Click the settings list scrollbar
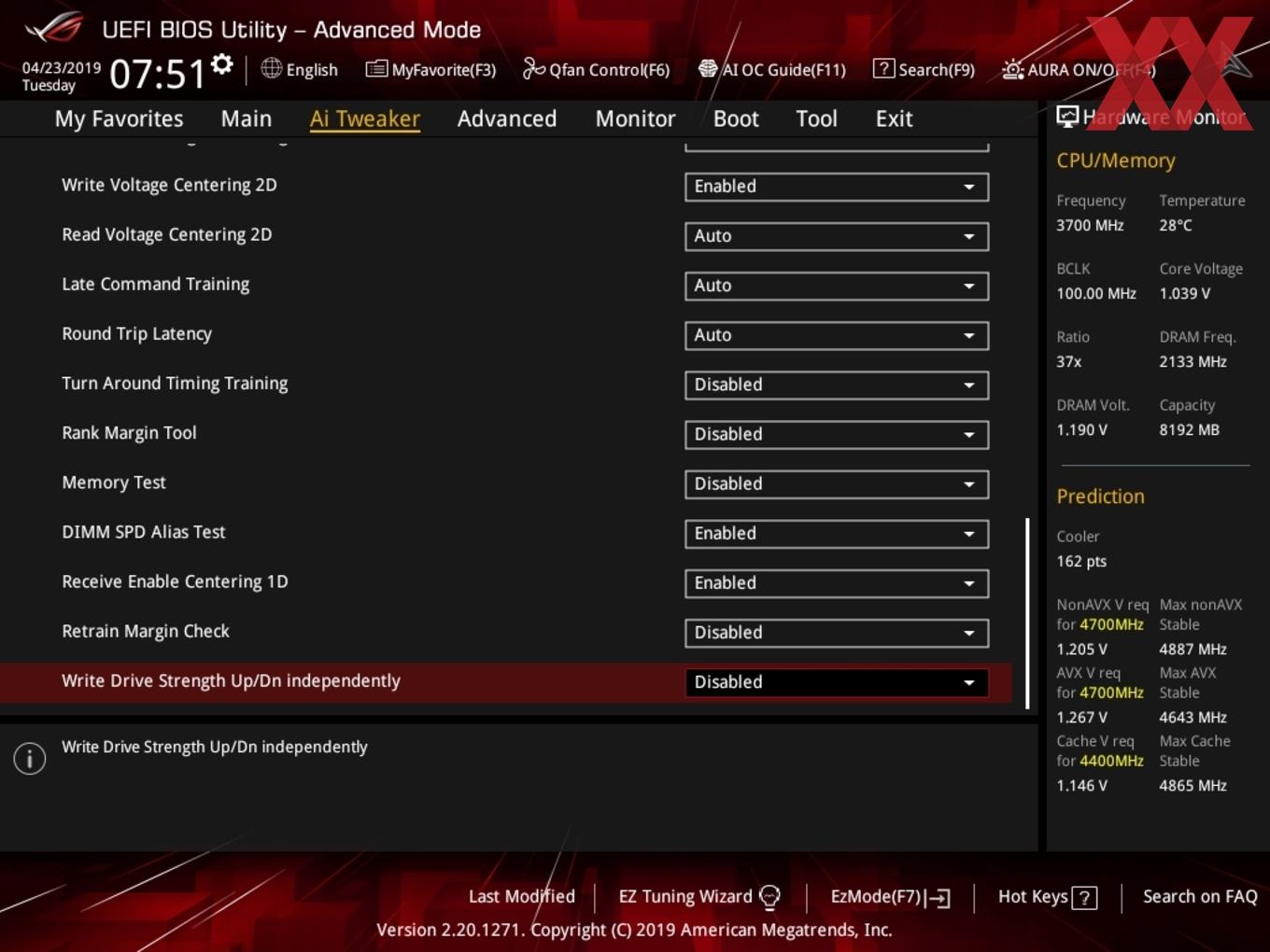Viewport: 1270px width, 952px height. pos(1027,614)
